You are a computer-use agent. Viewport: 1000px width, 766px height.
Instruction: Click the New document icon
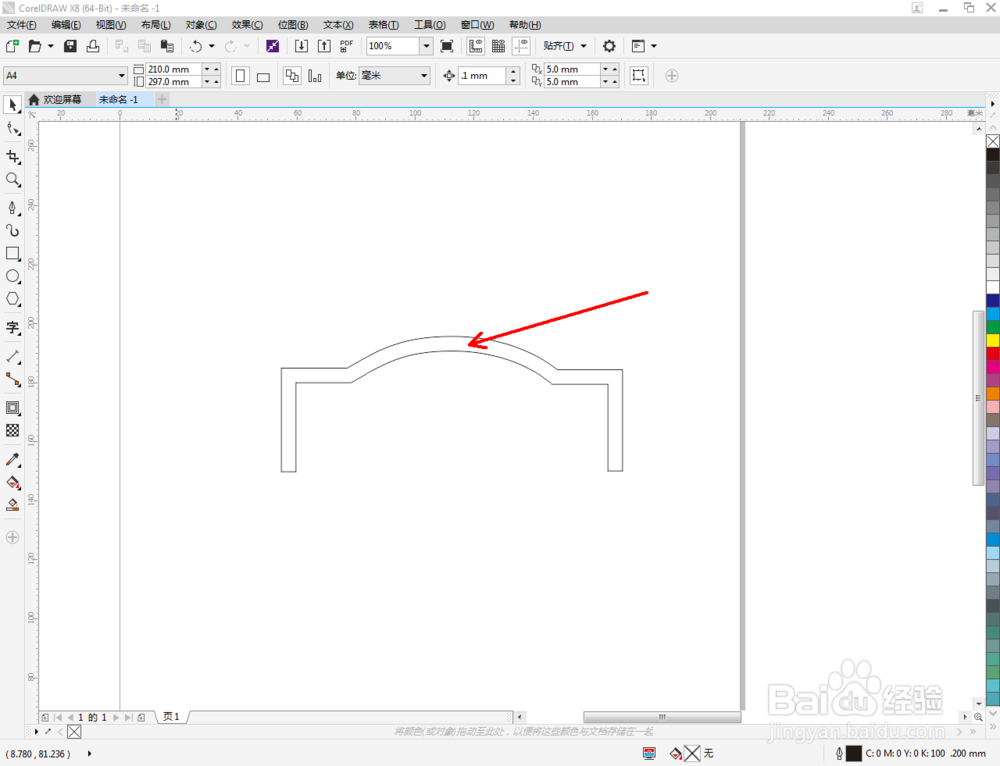(12, 46)
